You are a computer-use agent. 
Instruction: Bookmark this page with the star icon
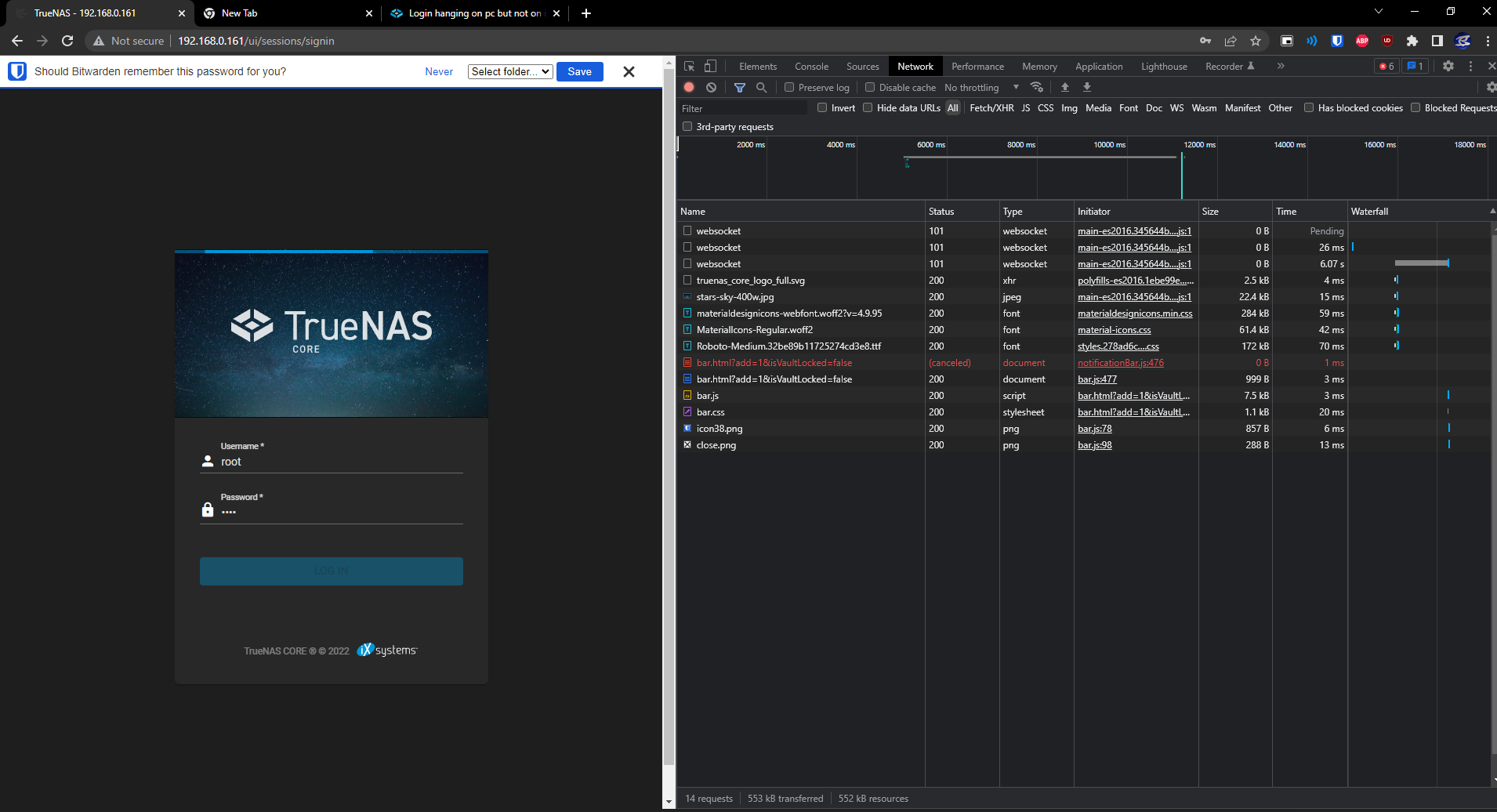click(x=1256, y=41)
